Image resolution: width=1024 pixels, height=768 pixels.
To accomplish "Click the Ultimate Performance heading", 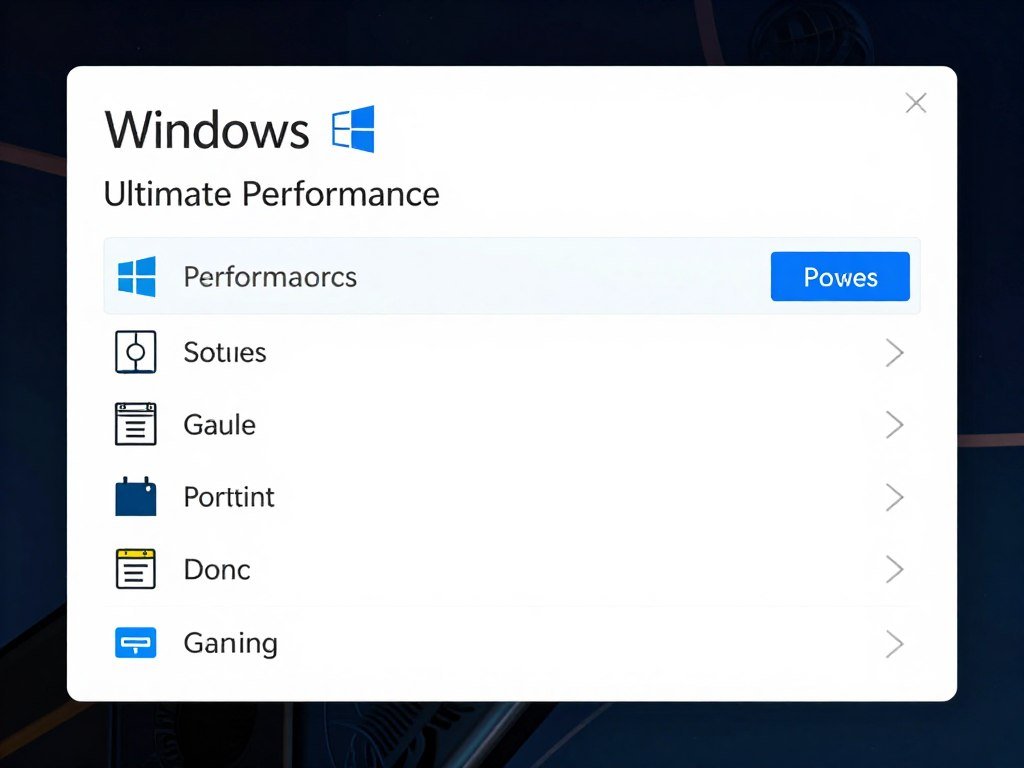I will pos(271,194).
